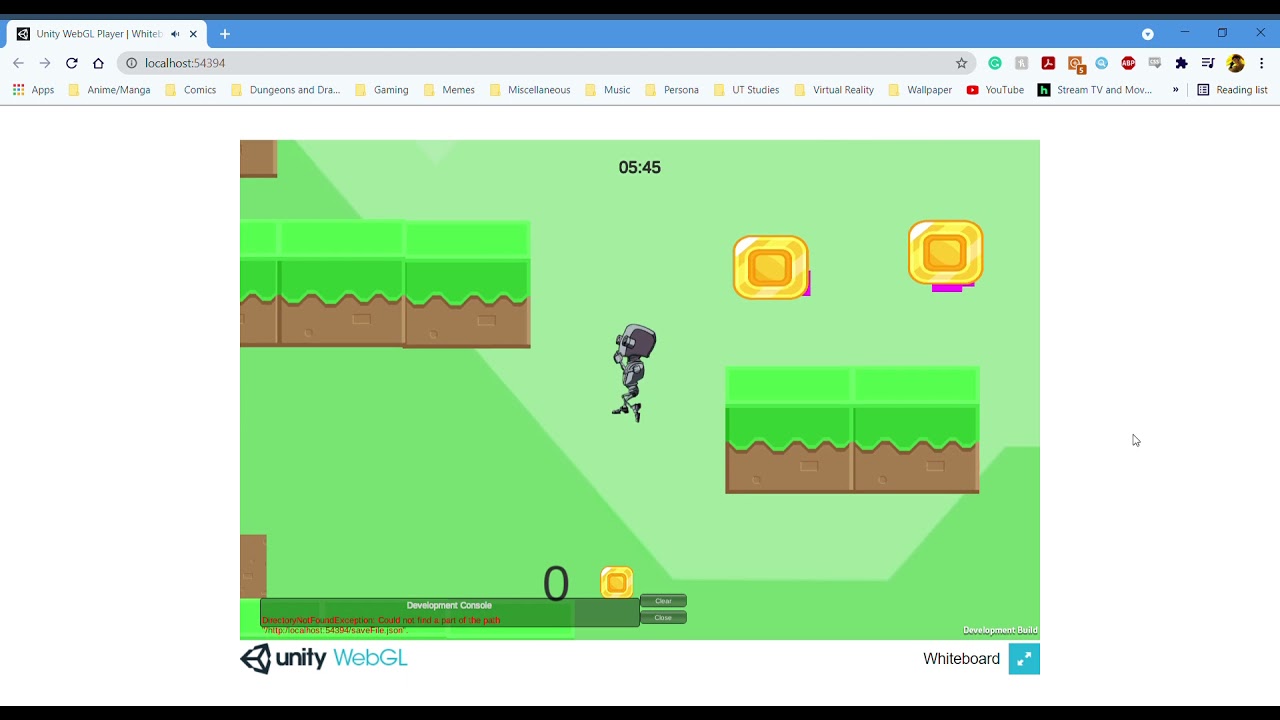Open the Miscellaneous bookmark folder

(529, 90)
